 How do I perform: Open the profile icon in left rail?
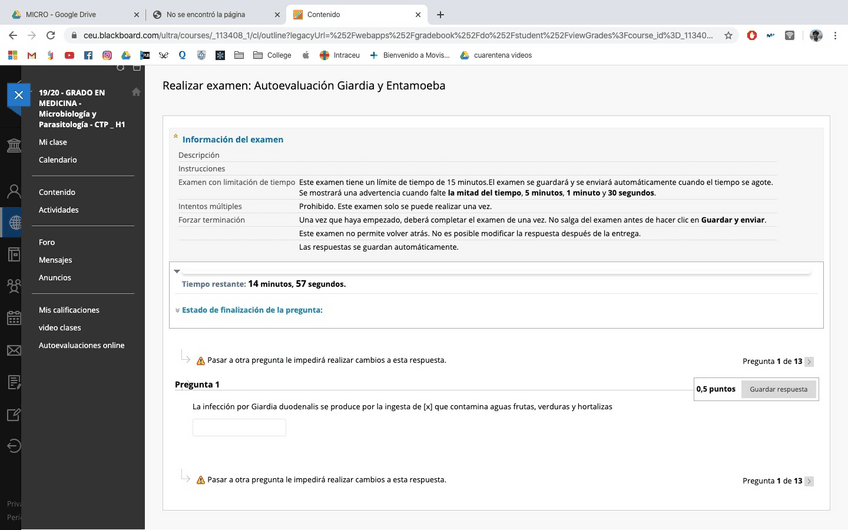click(x=13, y=190)
